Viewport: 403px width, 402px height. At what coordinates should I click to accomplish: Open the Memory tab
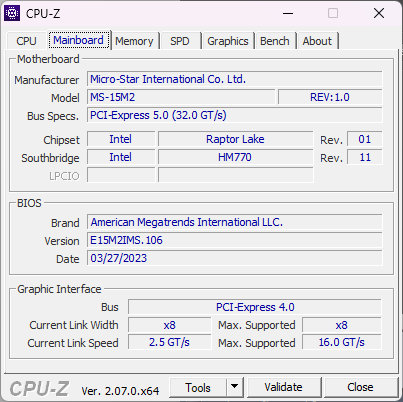(x=134, y=41)
